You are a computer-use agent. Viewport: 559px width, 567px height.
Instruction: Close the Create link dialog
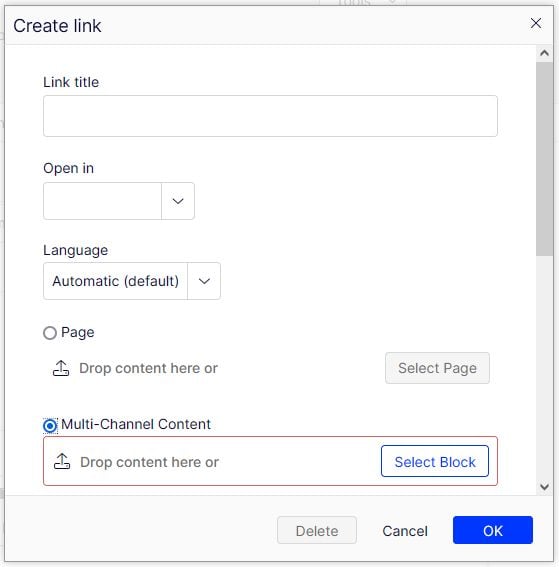click(535, 24)
